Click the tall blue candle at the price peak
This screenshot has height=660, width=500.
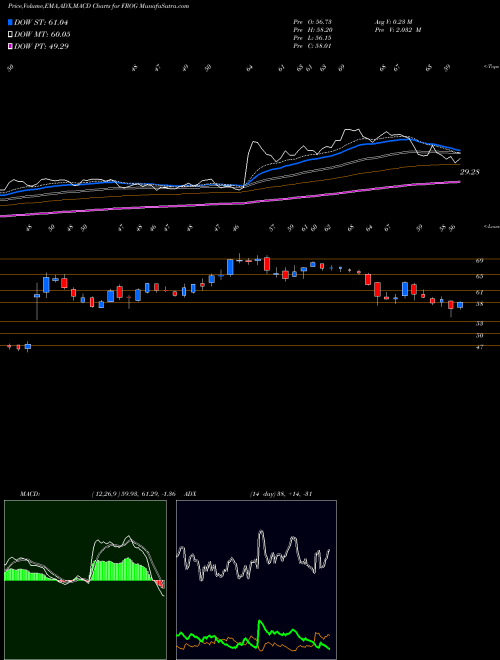[230, 267]
